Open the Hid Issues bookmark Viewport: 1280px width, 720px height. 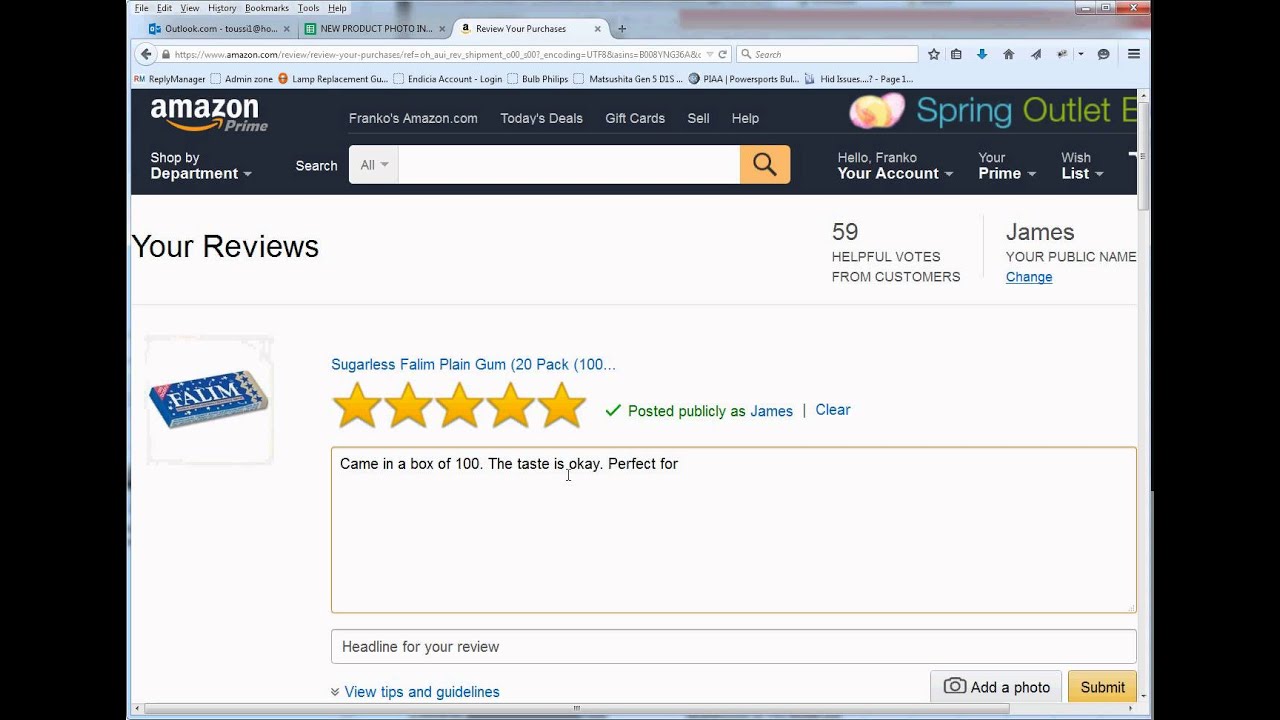(859, 79)
